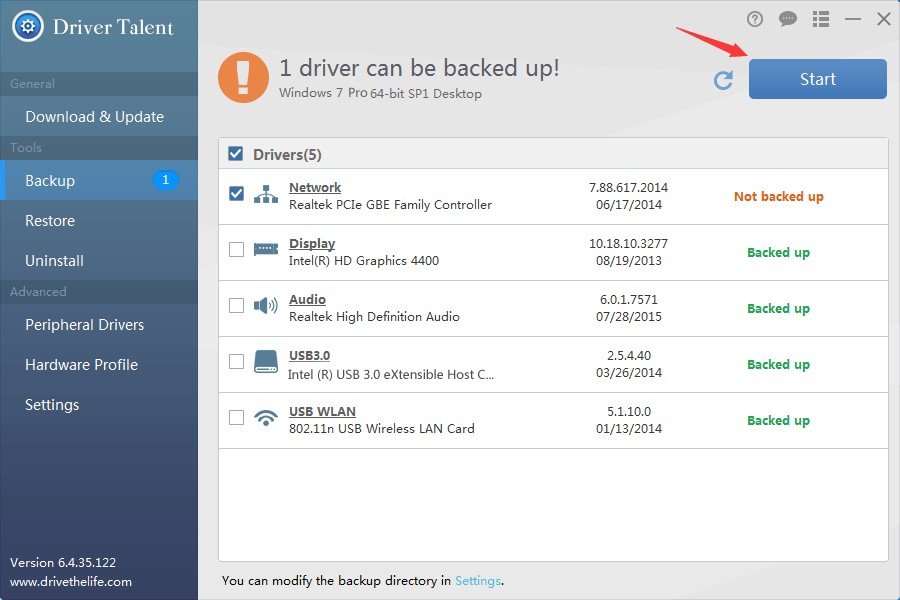Click version number 10.18.10.3277

629,243
